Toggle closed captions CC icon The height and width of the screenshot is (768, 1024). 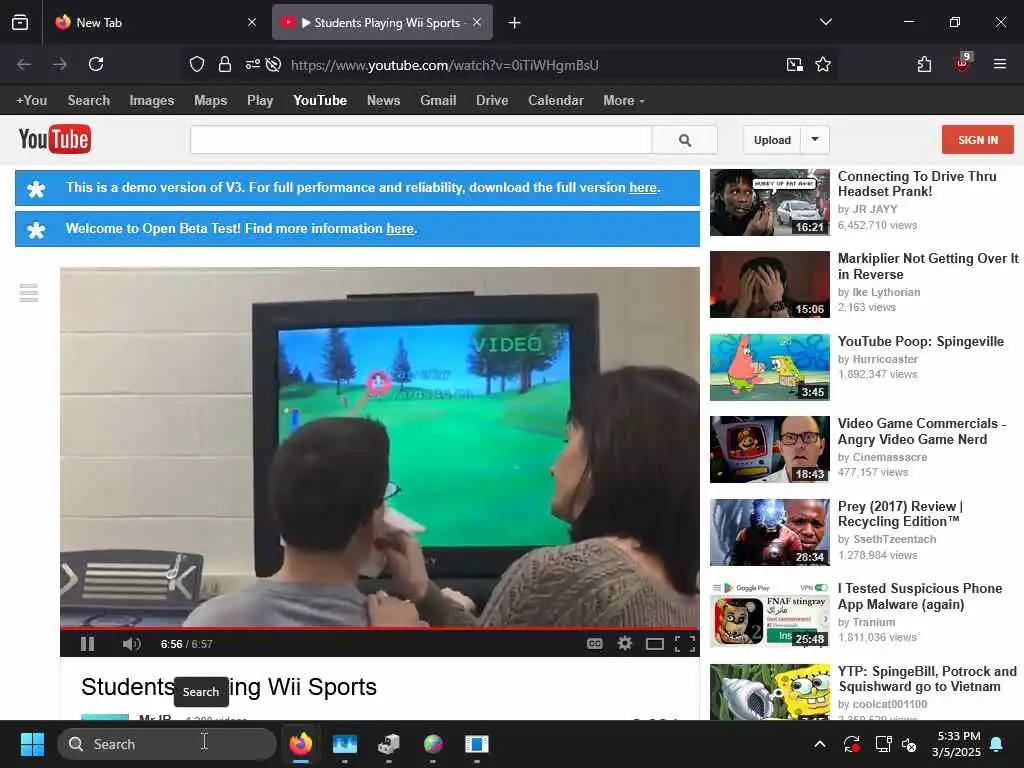594,644
